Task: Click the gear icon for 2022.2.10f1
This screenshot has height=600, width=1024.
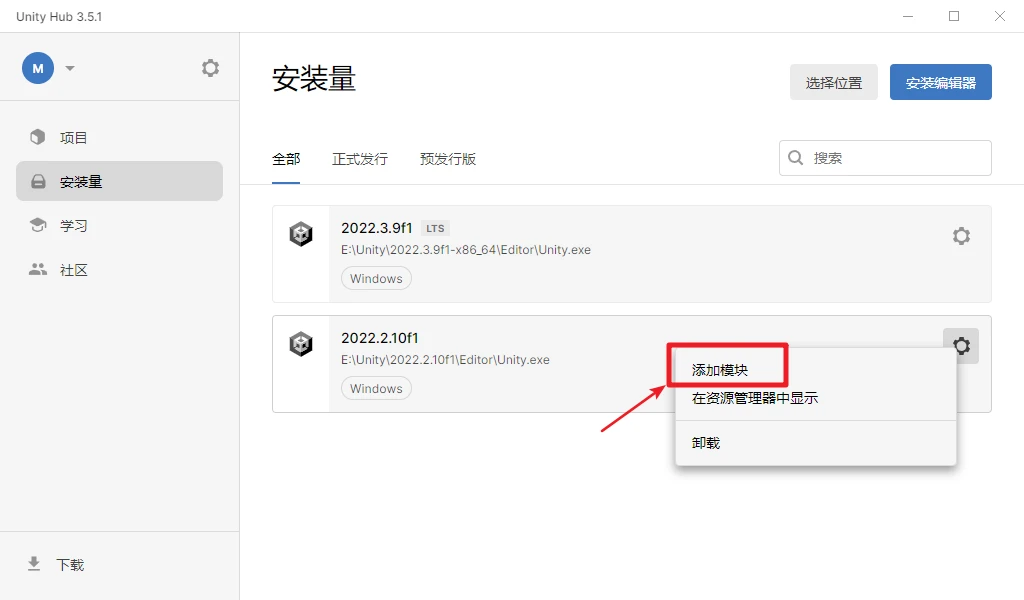Action: tap(961, 345)
